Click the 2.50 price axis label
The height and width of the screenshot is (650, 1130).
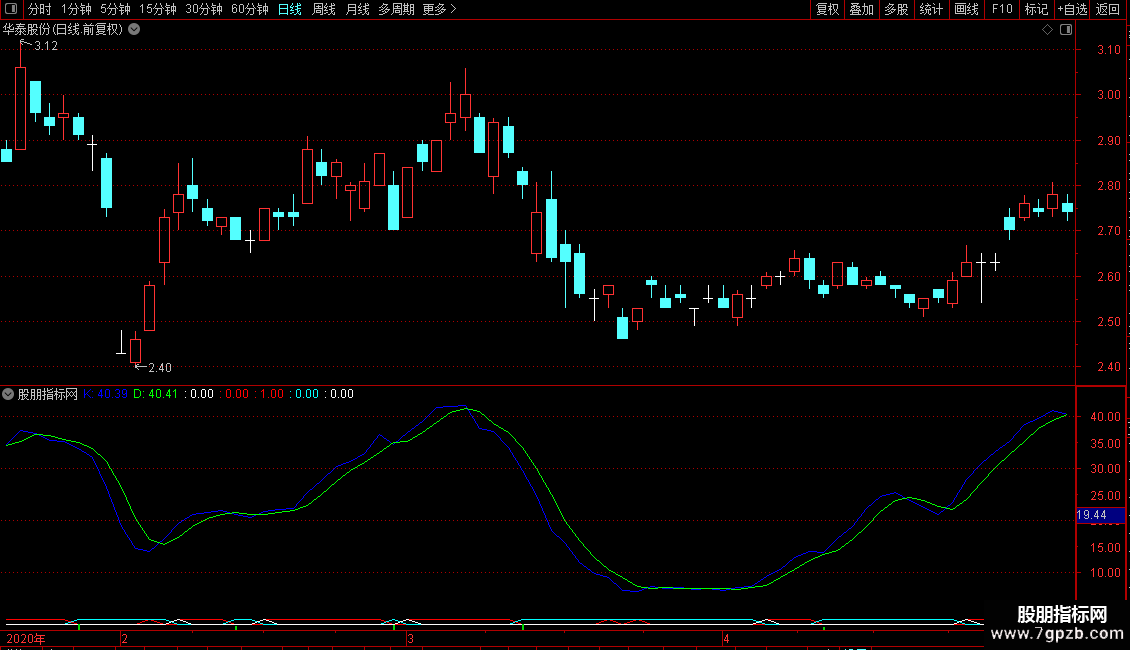[1109, 322]
